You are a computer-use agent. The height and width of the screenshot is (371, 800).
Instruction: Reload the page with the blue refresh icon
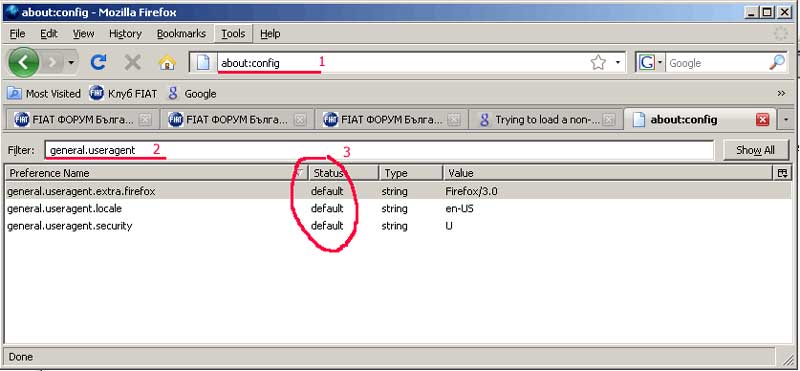tap(98, 63)
